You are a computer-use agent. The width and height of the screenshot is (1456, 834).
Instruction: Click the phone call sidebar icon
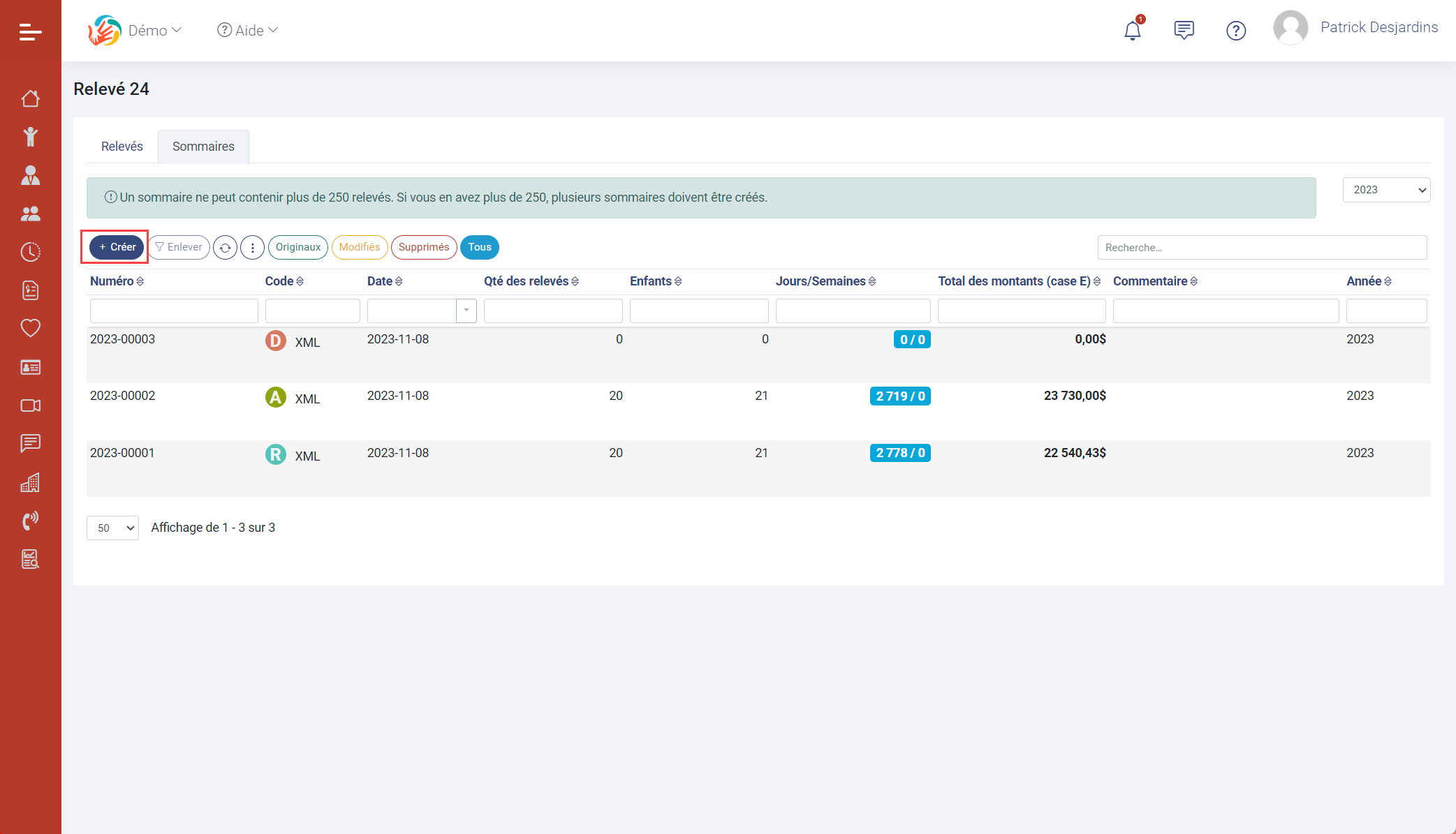pyautogui.click(x=30, y=521)
